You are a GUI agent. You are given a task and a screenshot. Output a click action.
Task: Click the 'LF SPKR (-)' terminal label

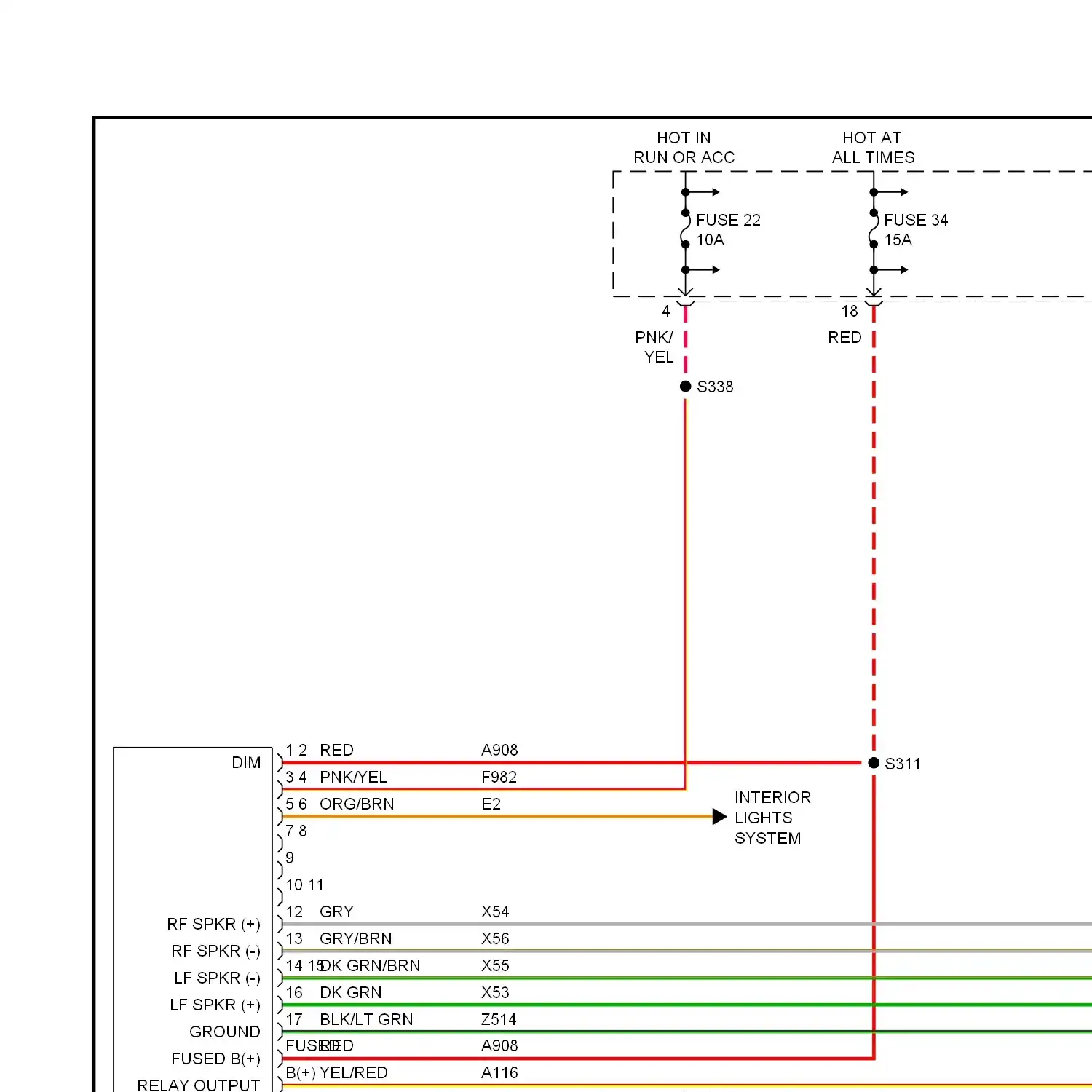(217, 978)
